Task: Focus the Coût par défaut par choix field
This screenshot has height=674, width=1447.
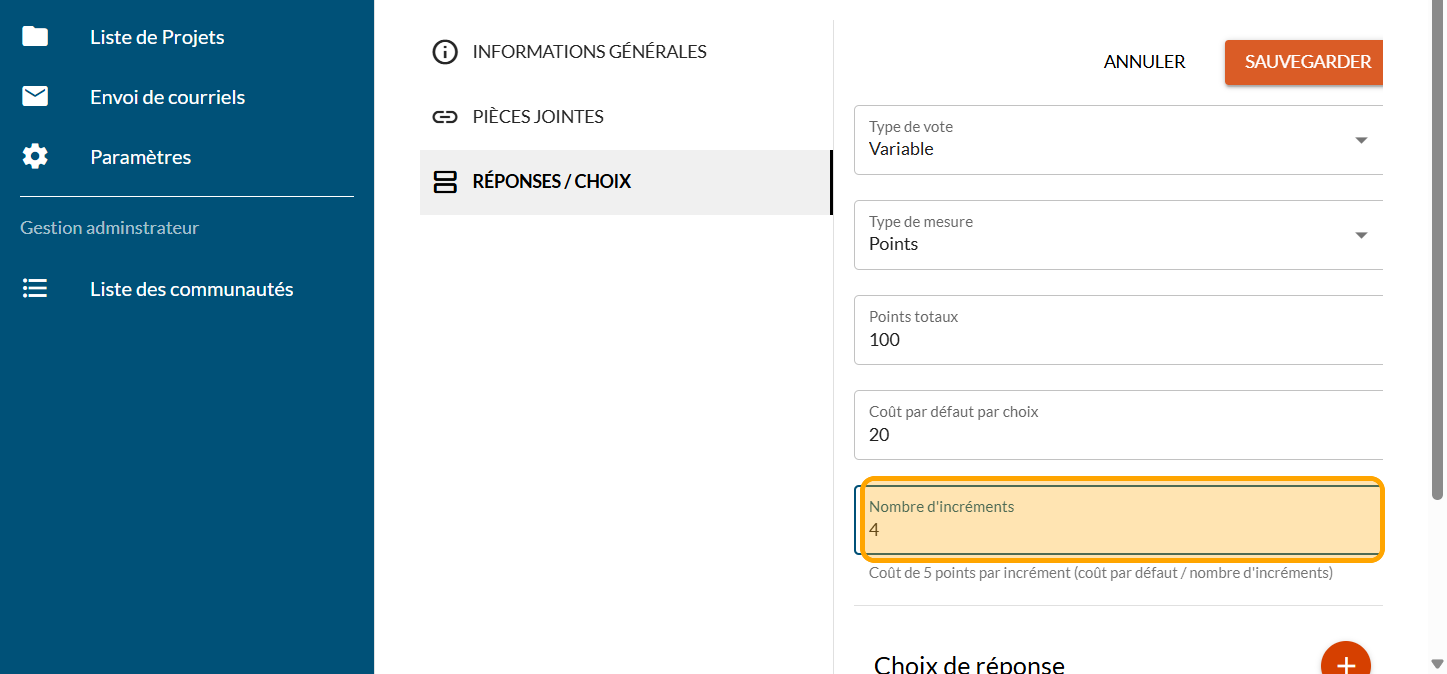Action: (1118, 435)
